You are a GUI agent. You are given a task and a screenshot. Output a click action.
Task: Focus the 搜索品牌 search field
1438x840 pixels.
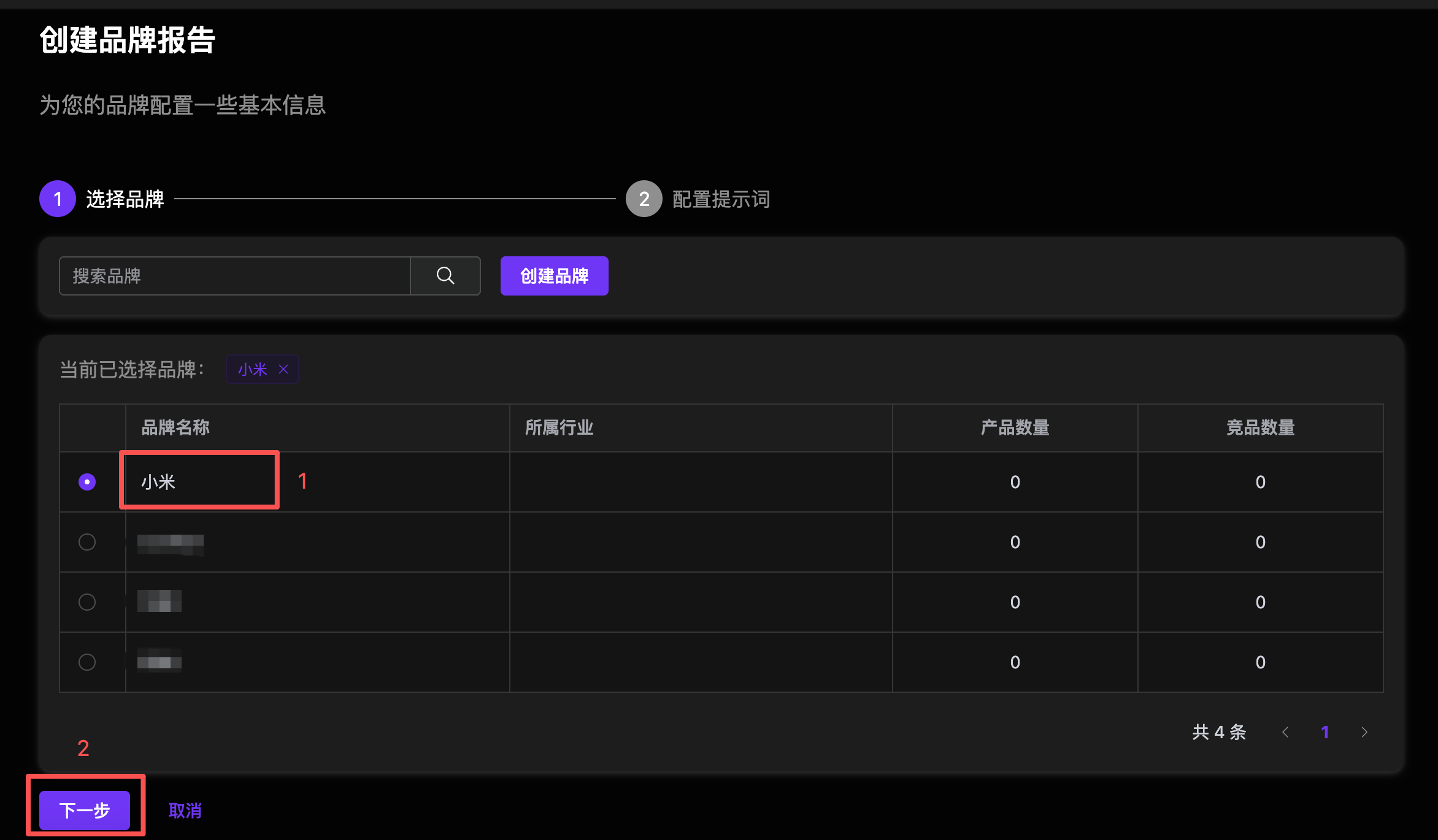(x=234, y=276)
